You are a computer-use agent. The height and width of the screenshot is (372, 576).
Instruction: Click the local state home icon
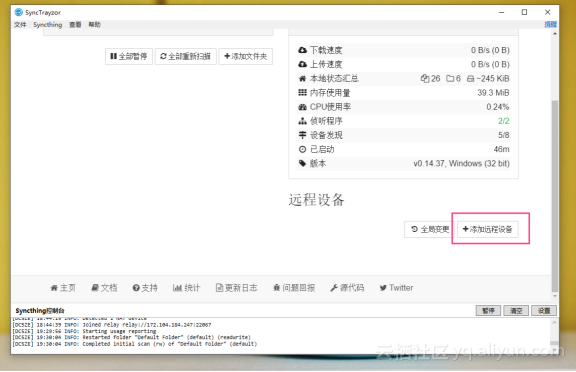click(302, 79)
